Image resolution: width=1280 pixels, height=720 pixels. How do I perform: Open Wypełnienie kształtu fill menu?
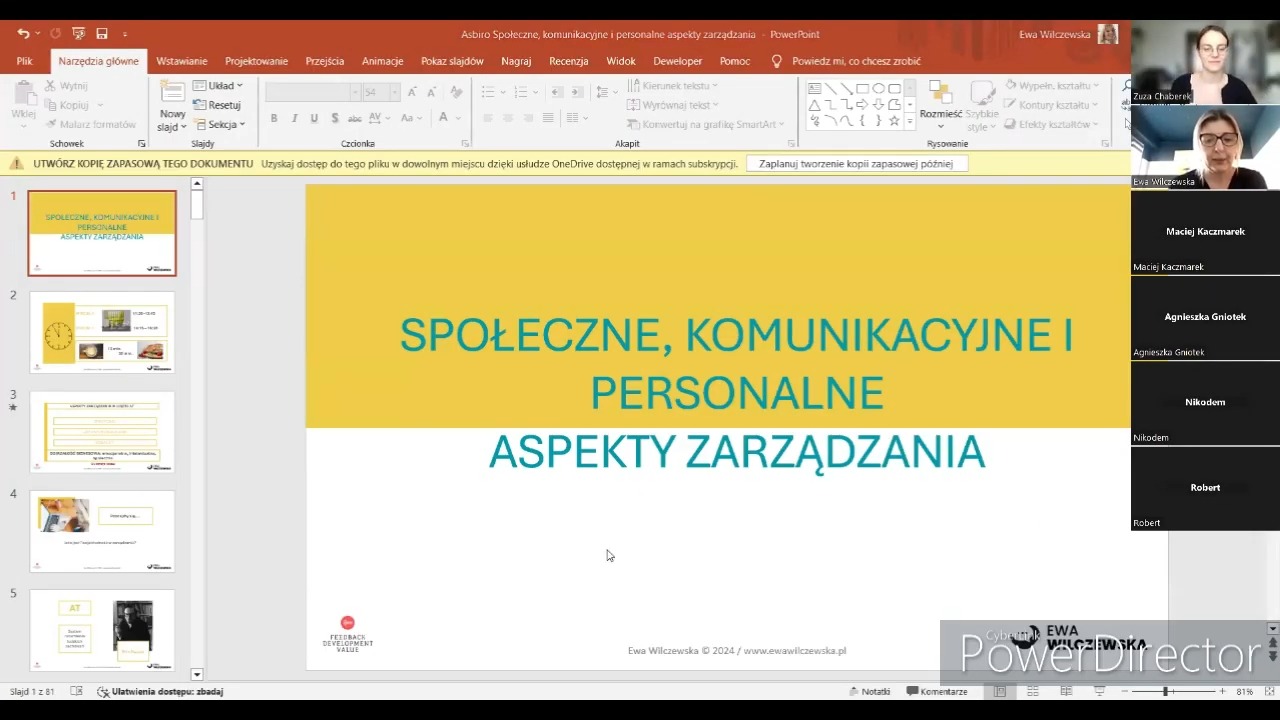pos(1052,86)
